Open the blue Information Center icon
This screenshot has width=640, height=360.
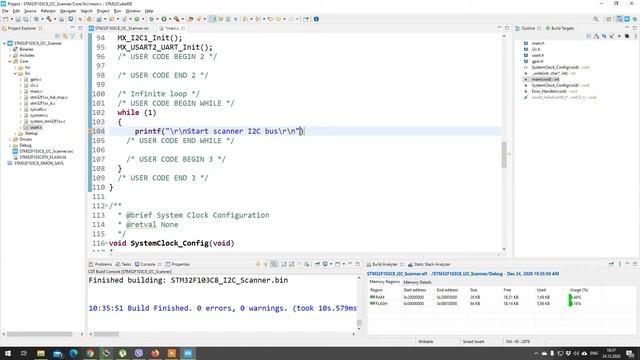(316, 19)
